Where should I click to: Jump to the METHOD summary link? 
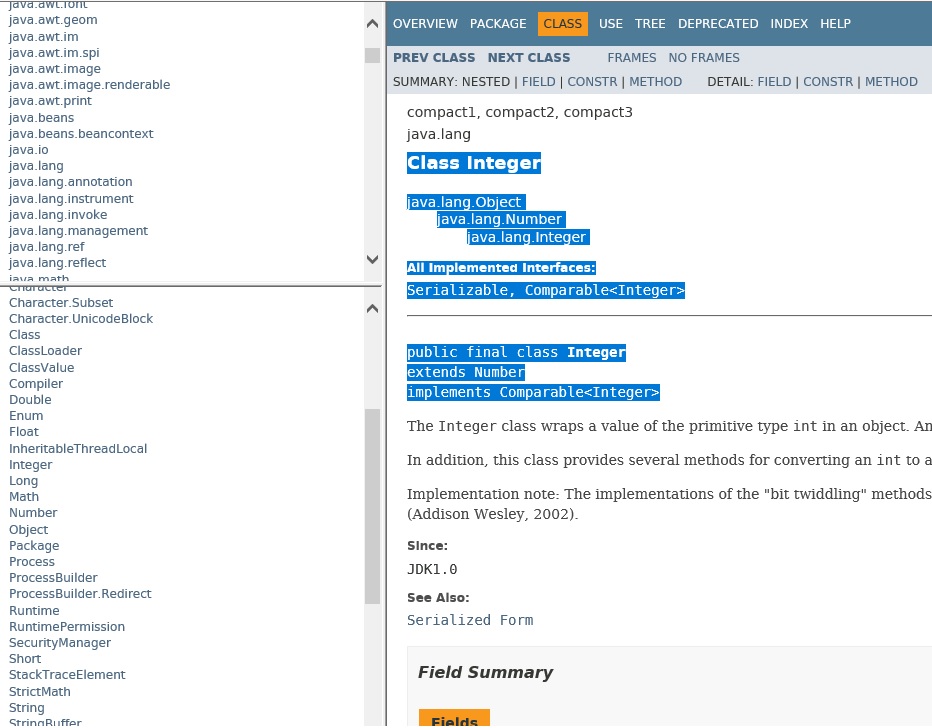point(656,81)
